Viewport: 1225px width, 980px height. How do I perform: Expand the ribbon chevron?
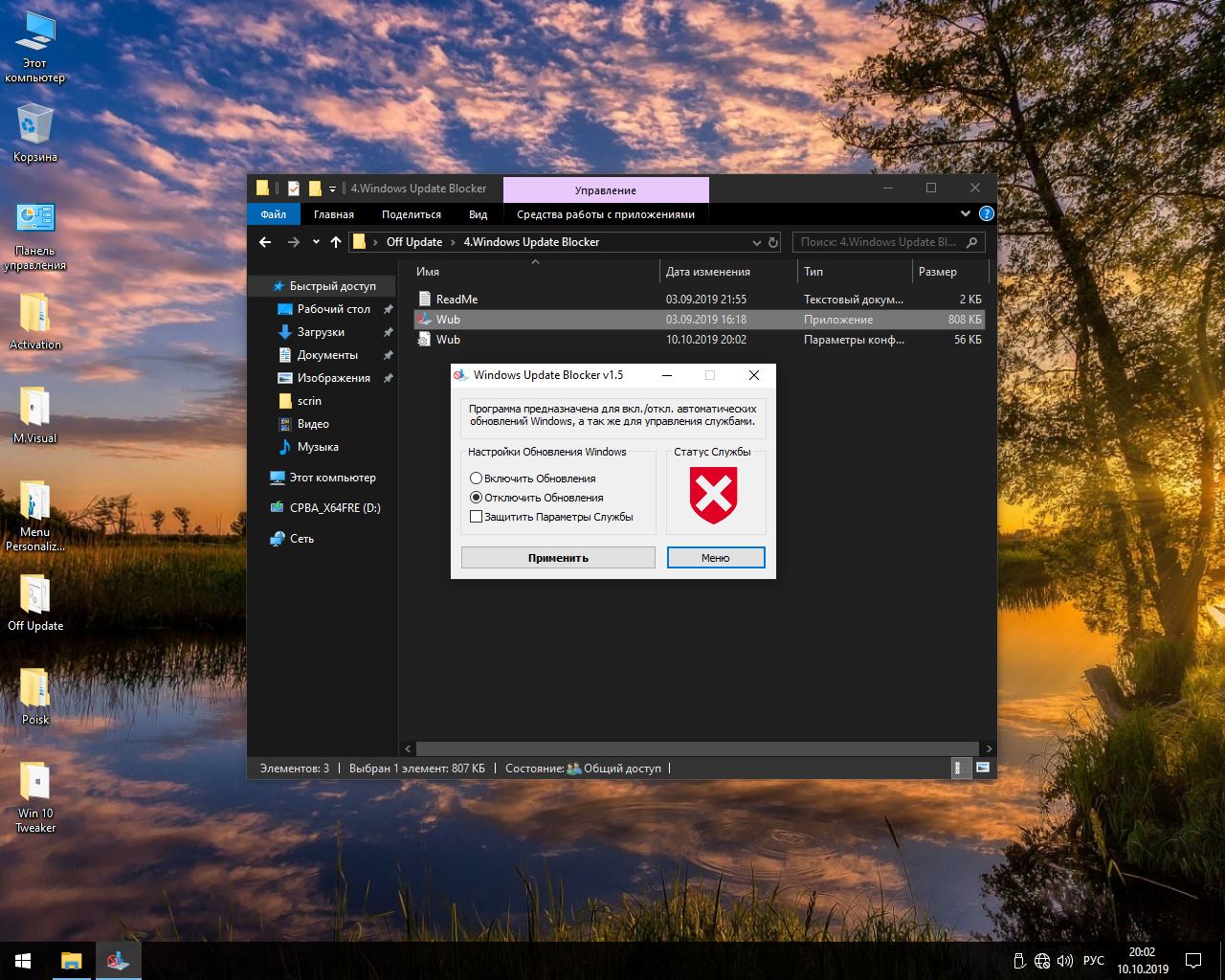click(x=965, y=214)
